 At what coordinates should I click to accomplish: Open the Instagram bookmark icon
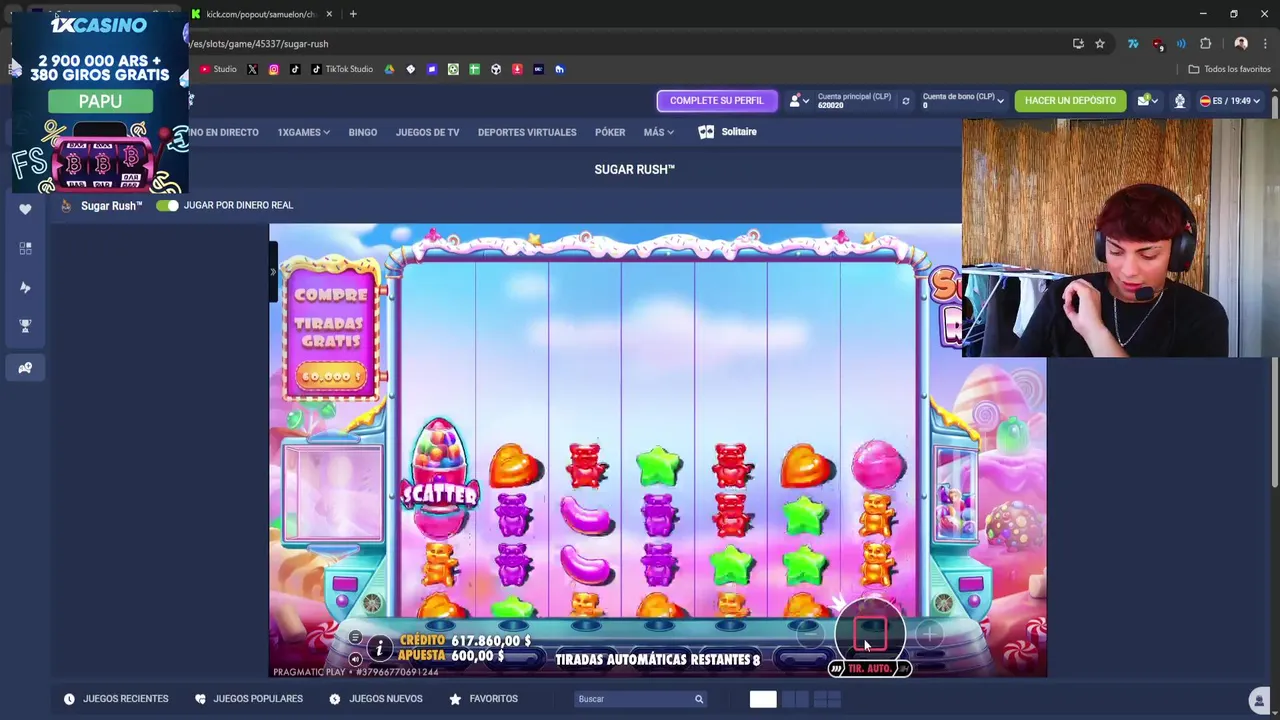tap(273, 69)
